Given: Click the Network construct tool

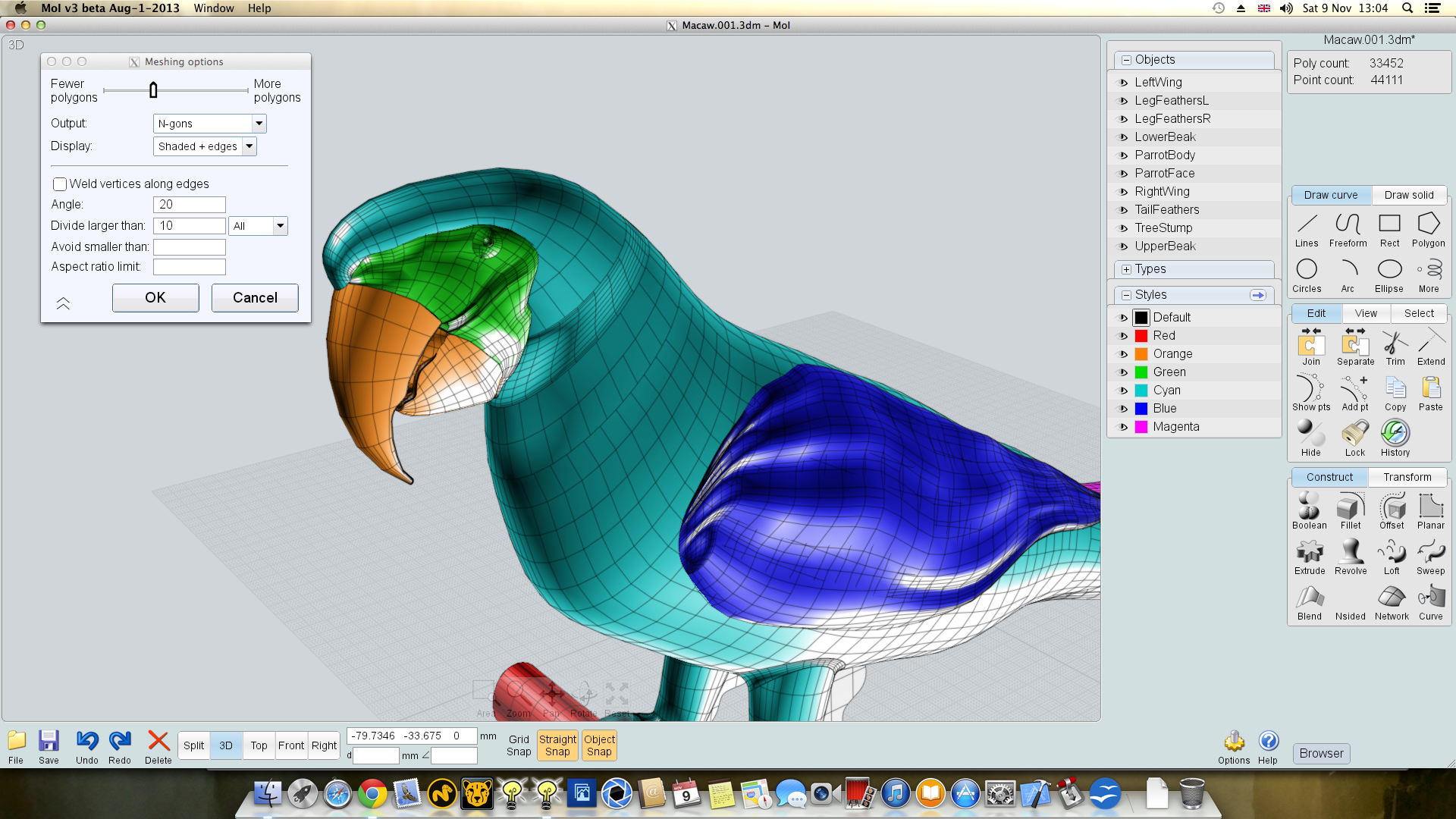Looking at the screenshot, I should [x=1392, y=603].
